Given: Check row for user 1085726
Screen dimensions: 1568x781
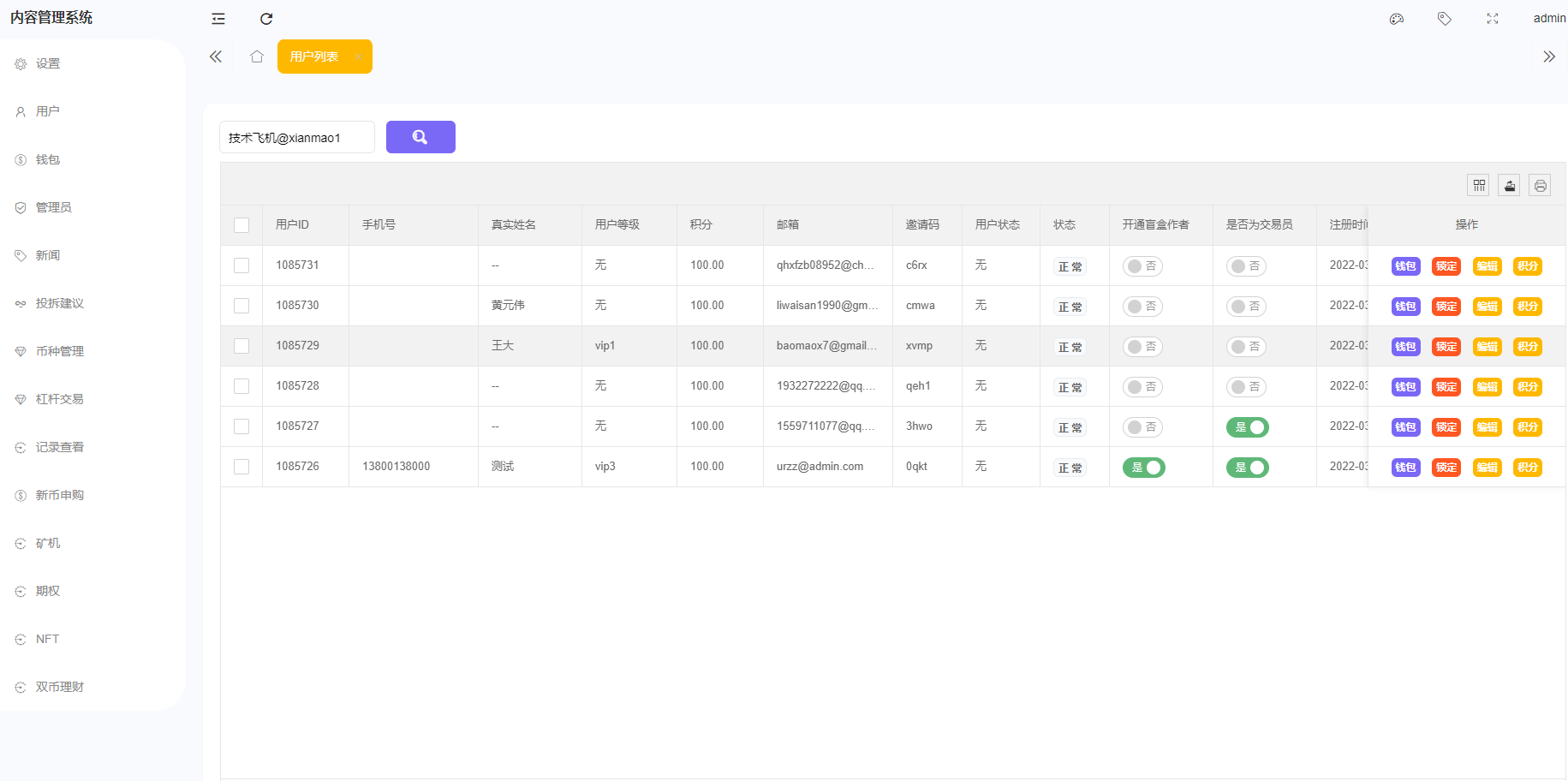Looking at the screenshot, I should tap(241, 467).
